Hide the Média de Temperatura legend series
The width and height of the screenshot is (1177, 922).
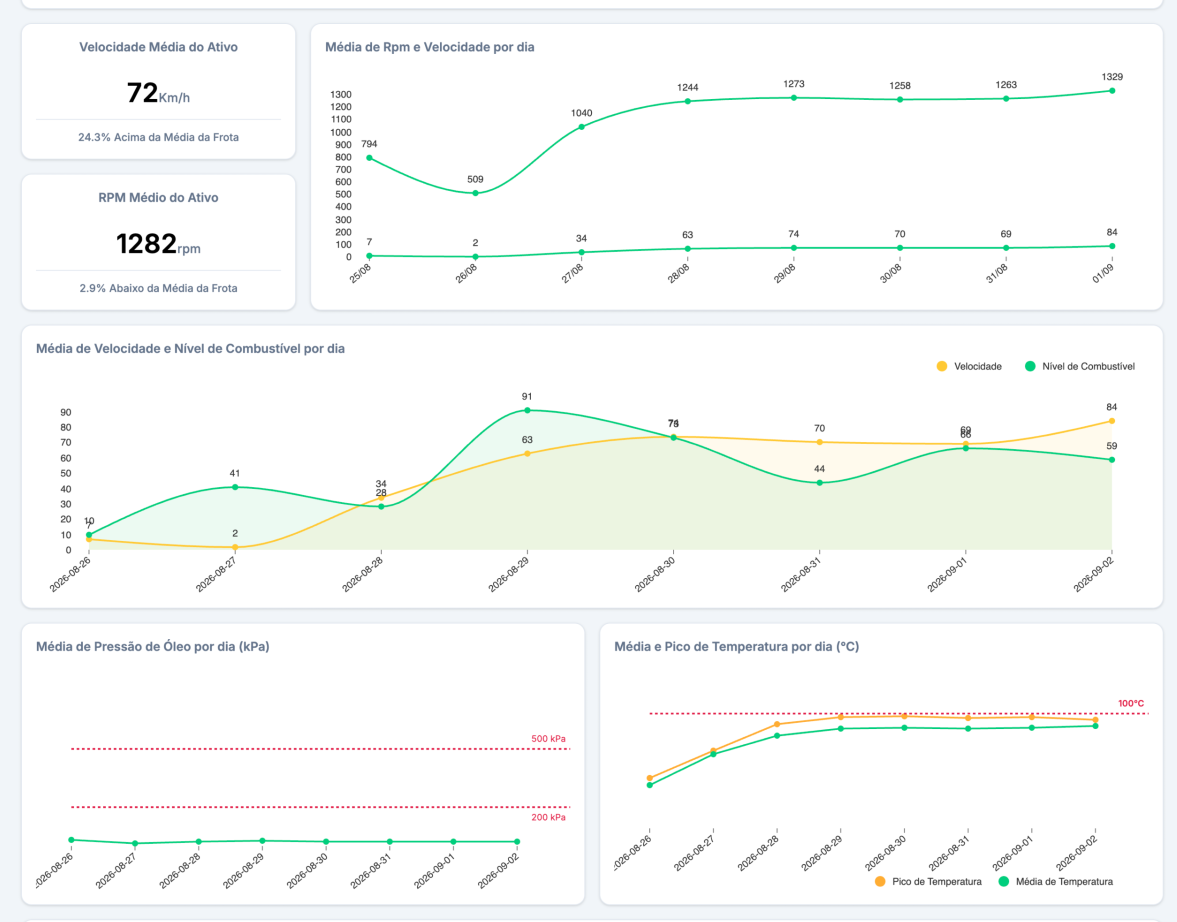pyautogui.click(x=1056, y=881)
